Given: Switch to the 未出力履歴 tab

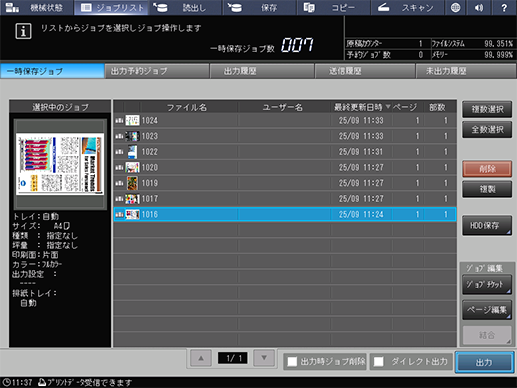Looking at the screenshot, I should point(466,71).
